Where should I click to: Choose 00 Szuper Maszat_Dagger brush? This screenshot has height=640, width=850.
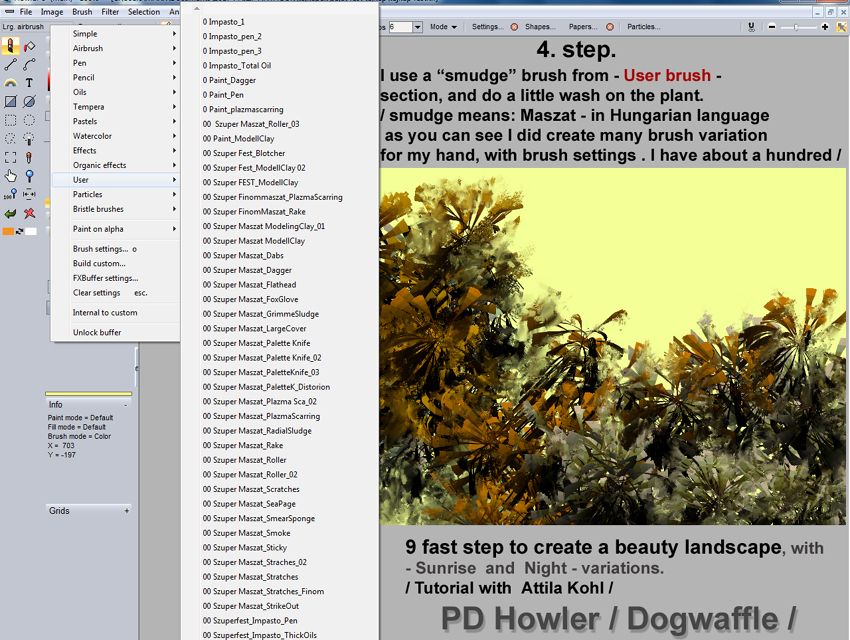click(x=247, y=270)
